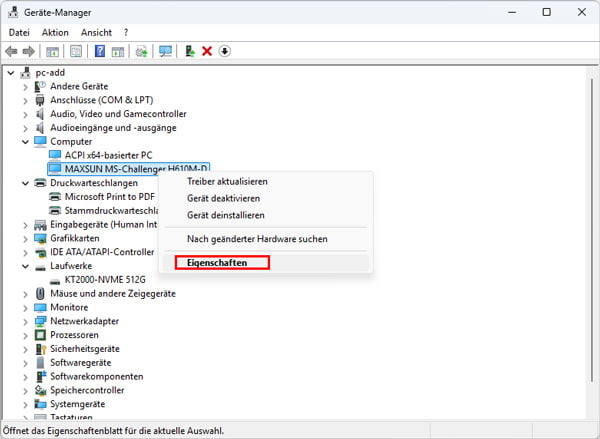Click the add-hardware icon with green arrow
Screen dimensions: 600x439
click(190, 51)
